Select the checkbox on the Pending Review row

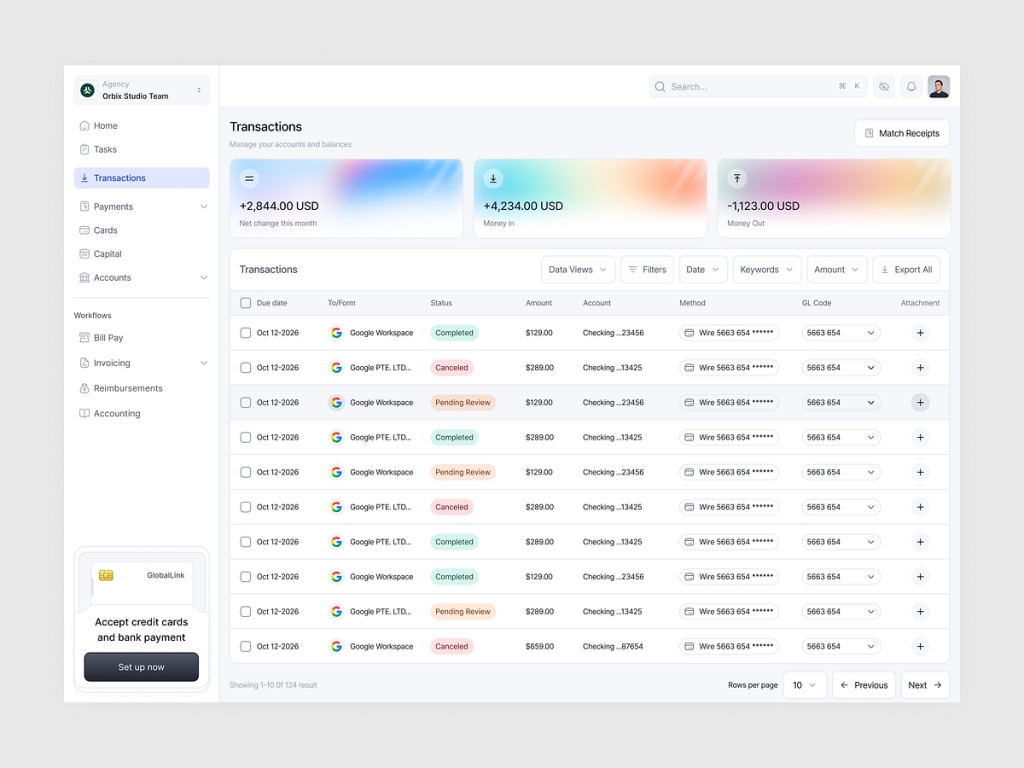tap(245, 402)
